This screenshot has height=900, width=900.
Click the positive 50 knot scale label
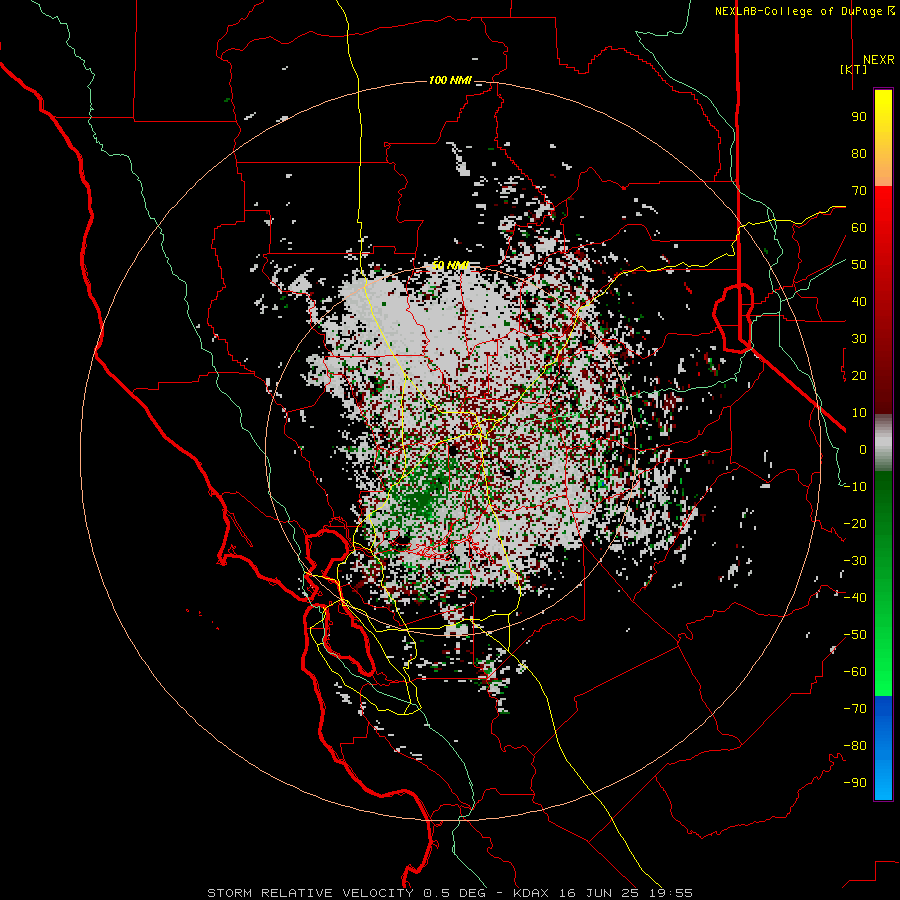pyautogui.click(x=859, y=265)
